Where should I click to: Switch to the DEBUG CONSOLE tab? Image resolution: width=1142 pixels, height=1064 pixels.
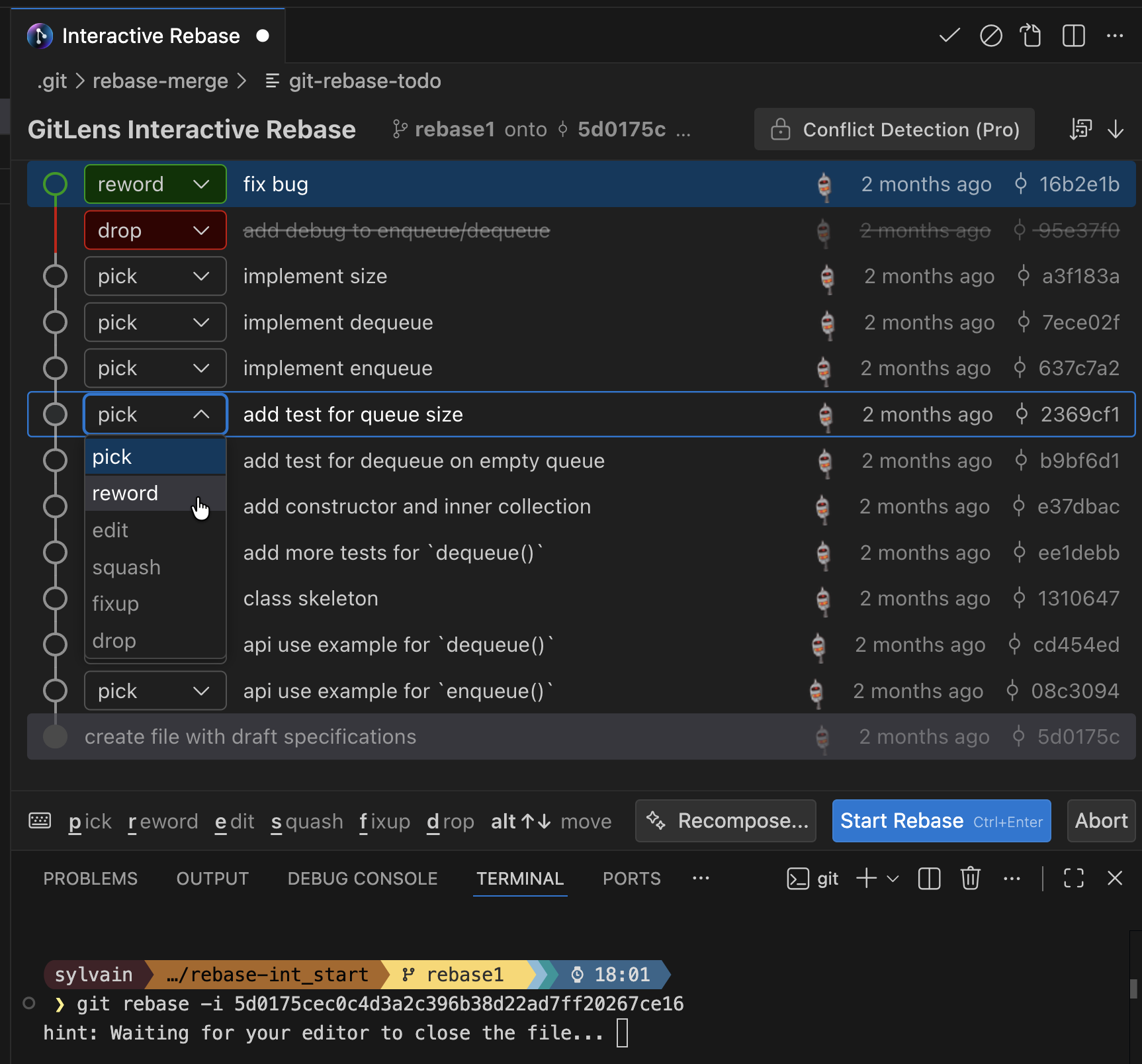pos(362,878)
